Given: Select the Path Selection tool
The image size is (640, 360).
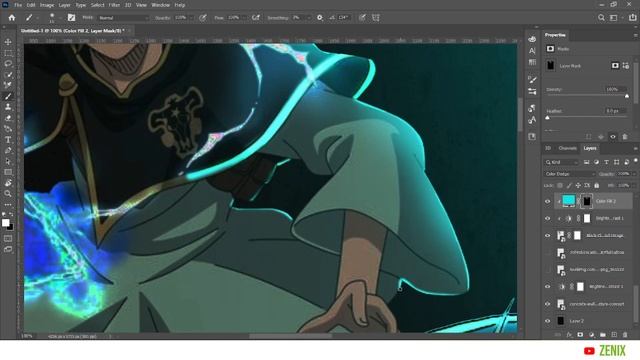Looking at the screenshot, I should (x=8, y=161).
